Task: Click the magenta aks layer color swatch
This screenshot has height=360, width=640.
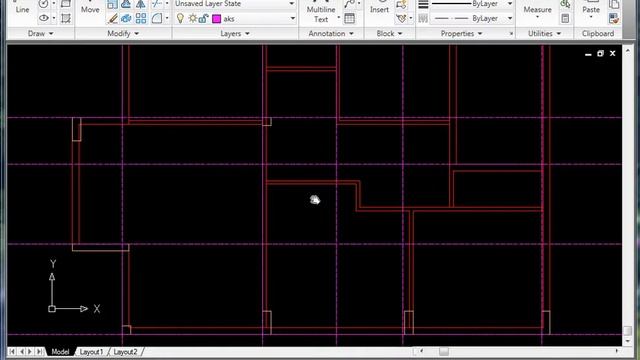Action: [x=216, y=19]
